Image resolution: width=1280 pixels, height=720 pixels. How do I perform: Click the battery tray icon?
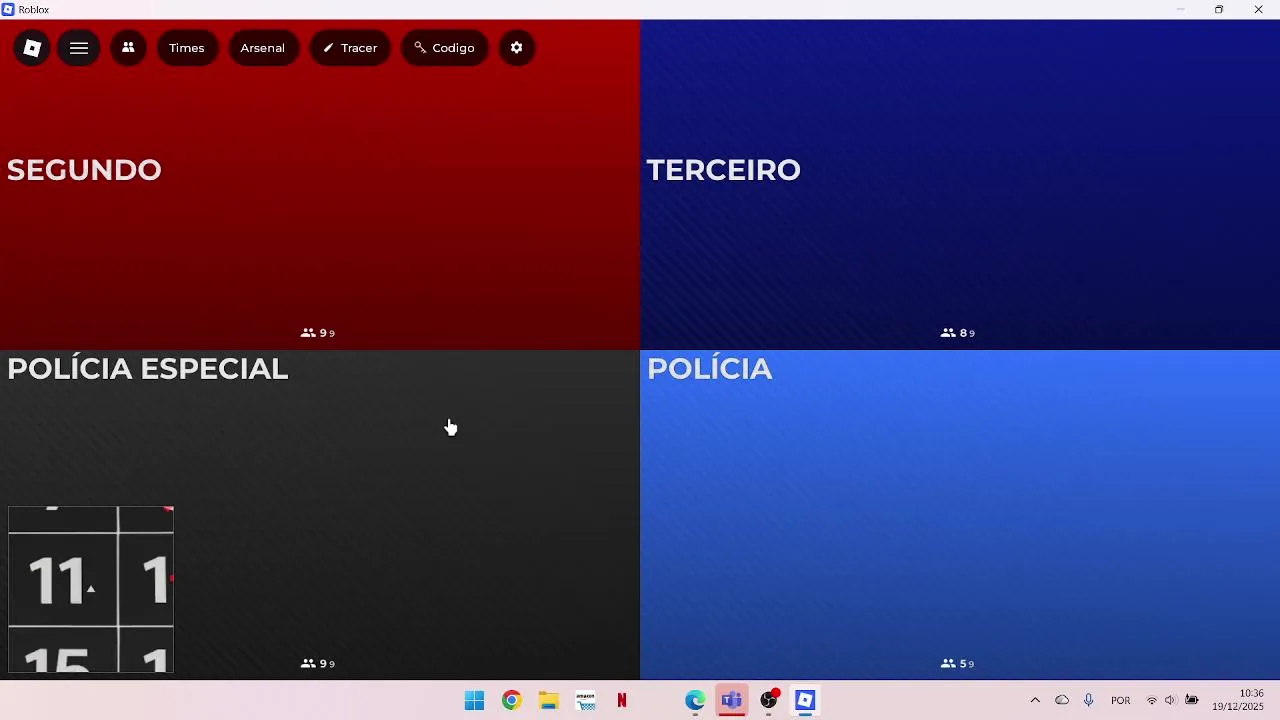(1192, 701)
